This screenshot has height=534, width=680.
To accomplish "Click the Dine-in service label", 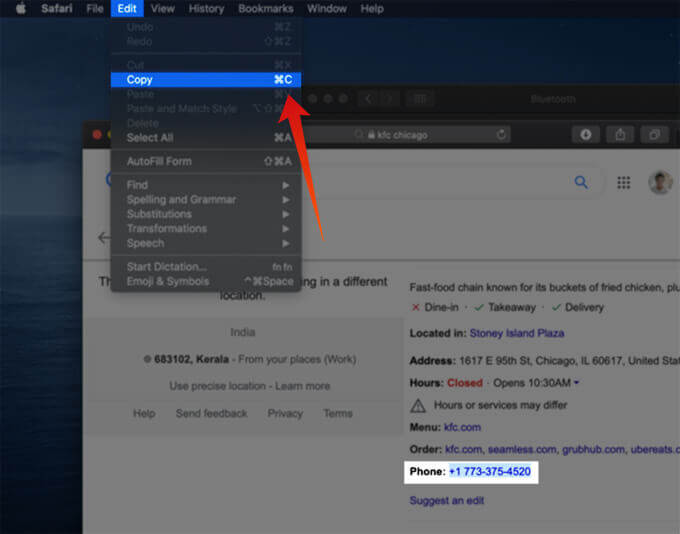I will click(x=441, y=308).
